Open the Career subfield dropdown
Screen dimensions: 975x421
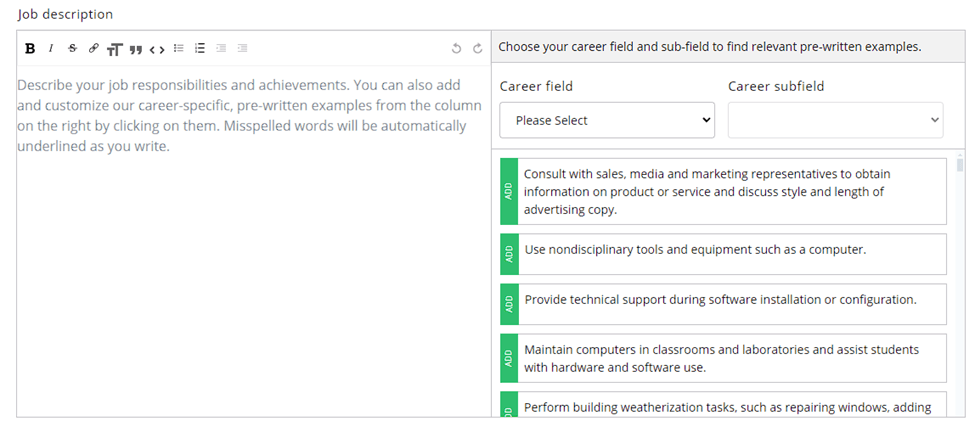[835, 120]
